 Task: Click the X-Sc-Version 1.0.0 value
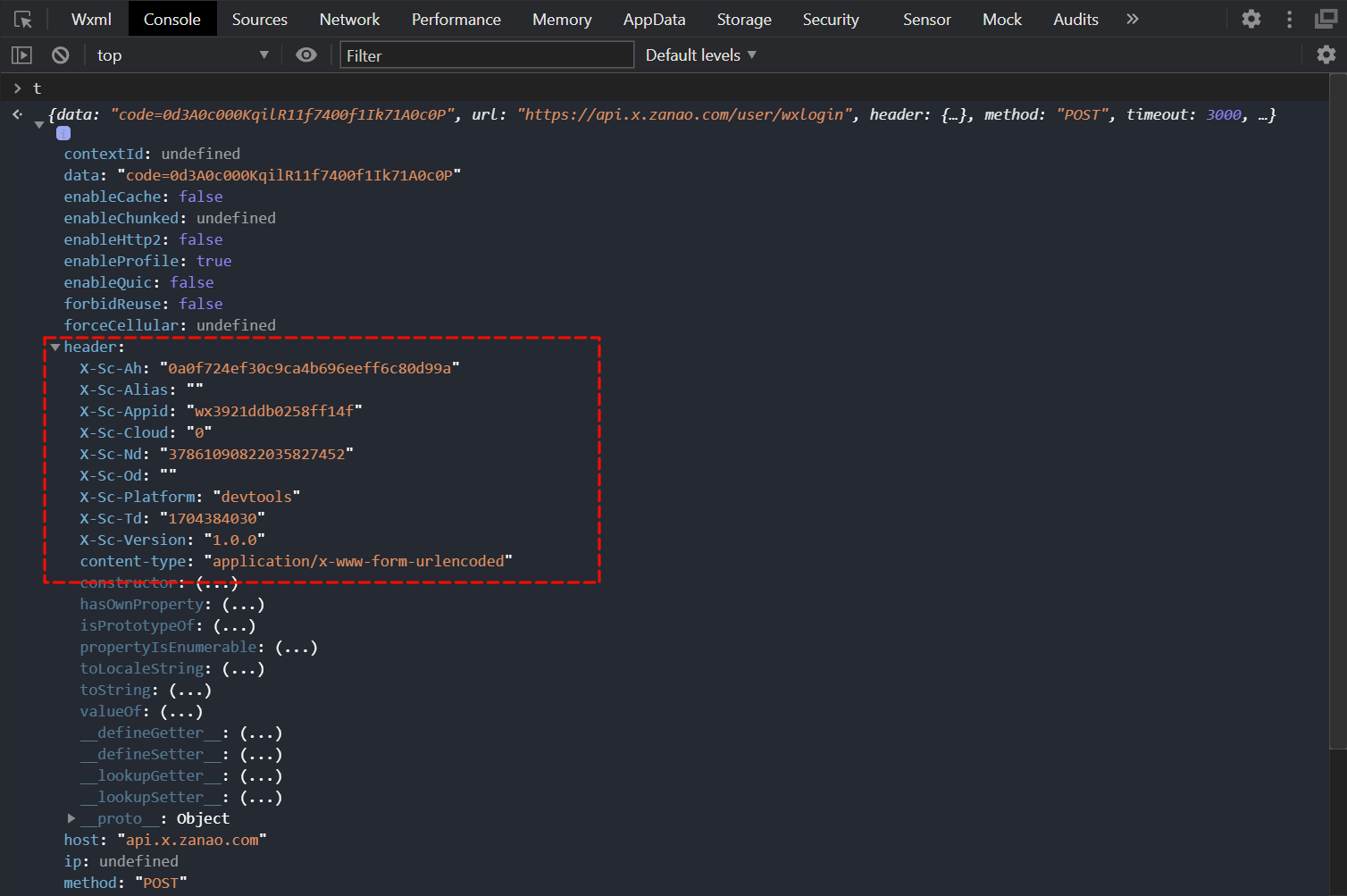(235, 540)
